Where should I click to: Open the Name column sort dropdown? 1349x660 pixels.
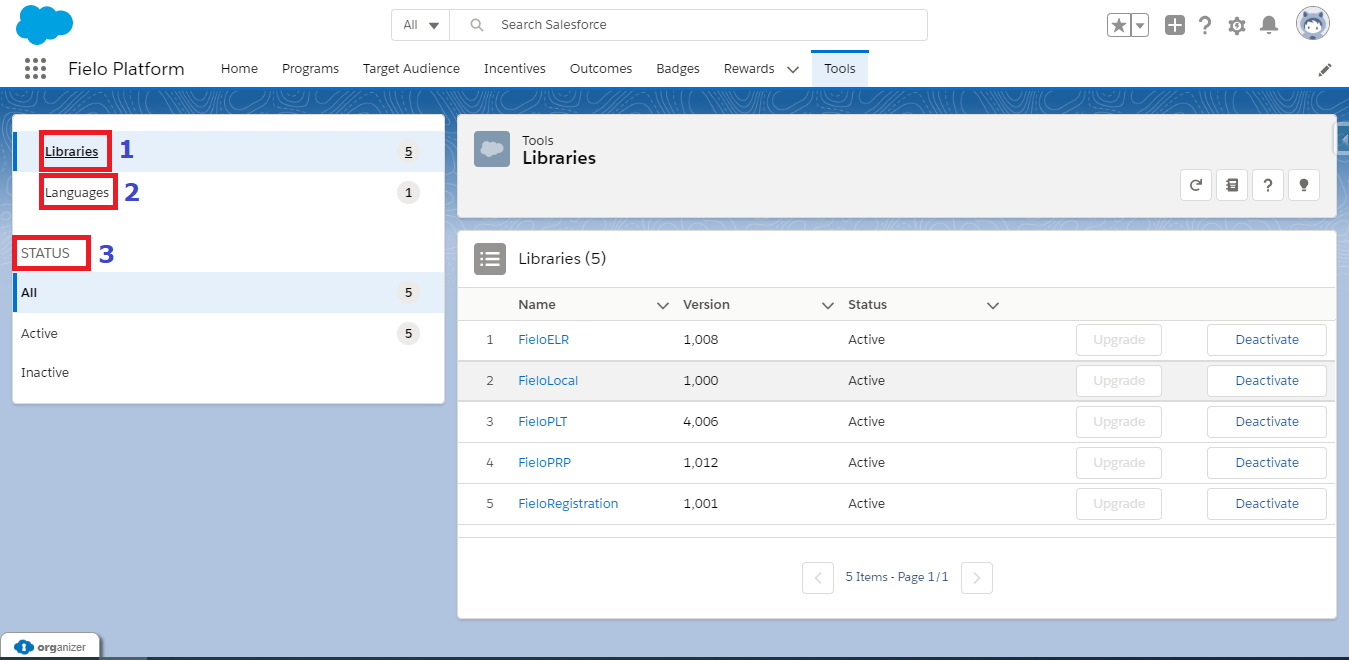pyautogui.click(x=662, y=305)
